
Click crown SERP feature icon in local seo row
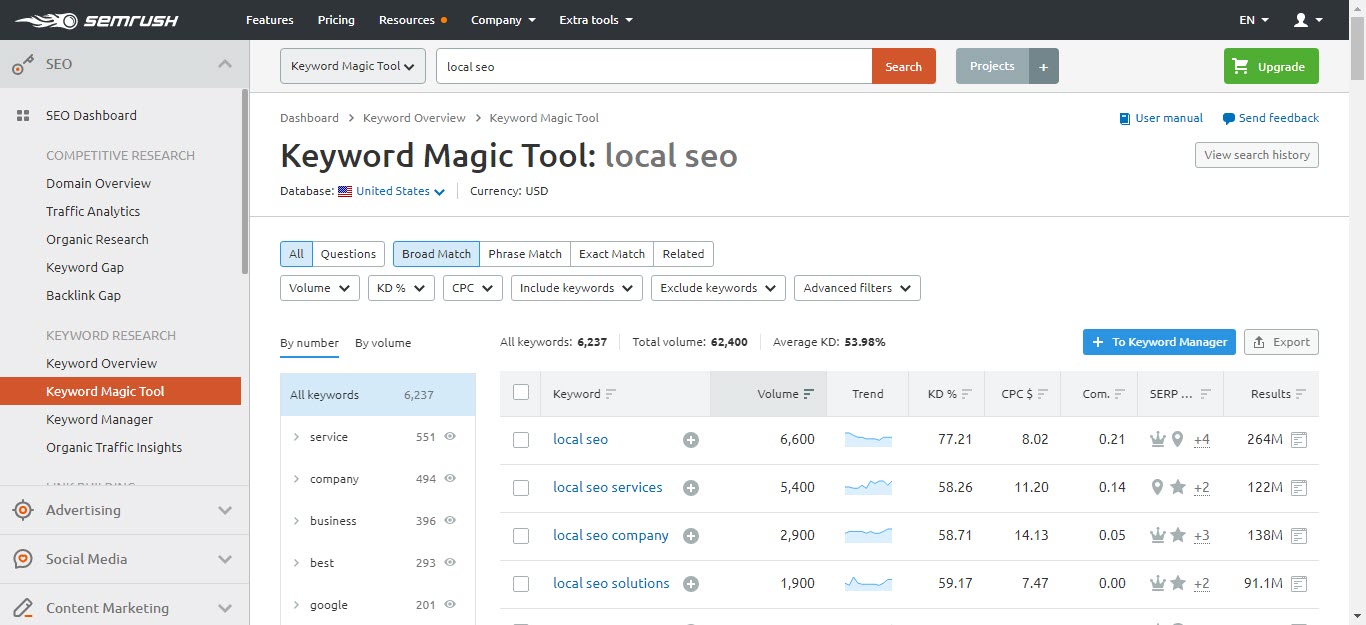point(1158,439)
